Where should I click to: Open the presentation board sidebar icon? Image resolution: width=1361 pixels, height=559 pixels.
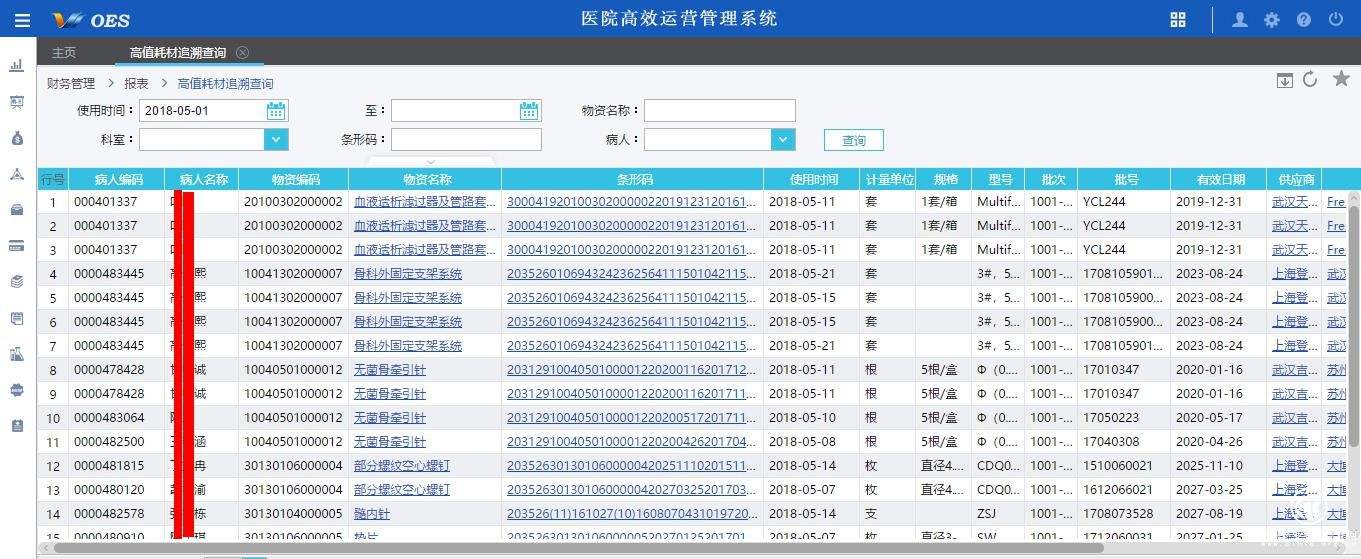[x=16, y=102]
